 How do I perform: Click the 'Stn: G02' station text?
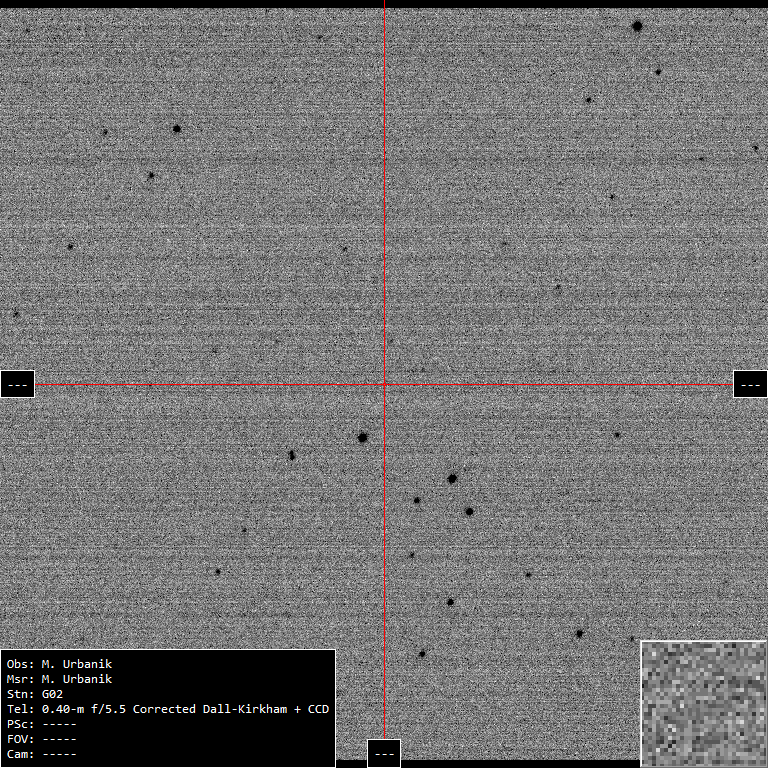[35, 694]
